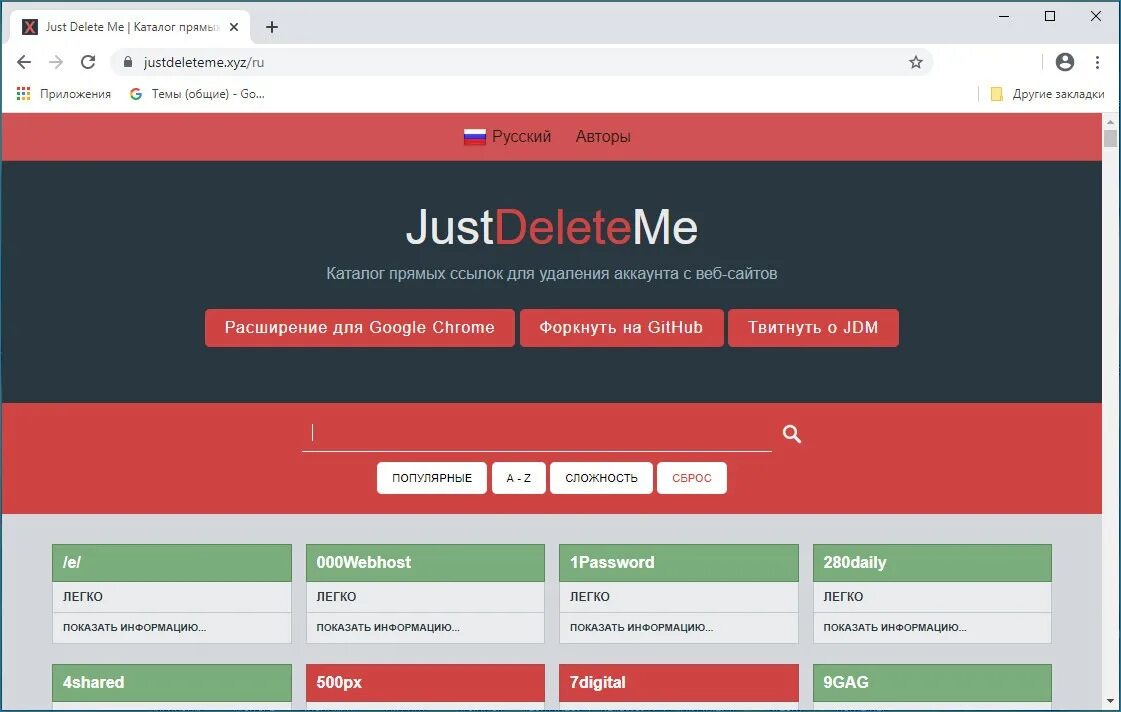Click Расширение для Google Chrome button

point(360,327)
